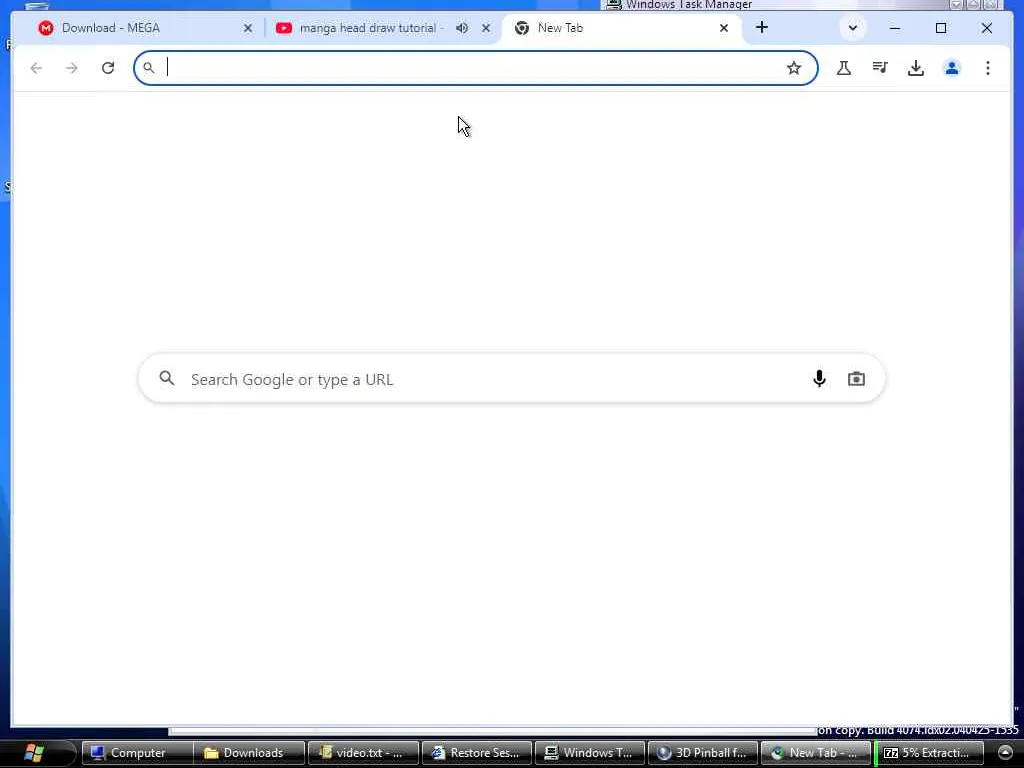This screenshot has width=1024, height=768.
Task: Switch to the Computer taskbar window
Action: [x=137, y=753]
